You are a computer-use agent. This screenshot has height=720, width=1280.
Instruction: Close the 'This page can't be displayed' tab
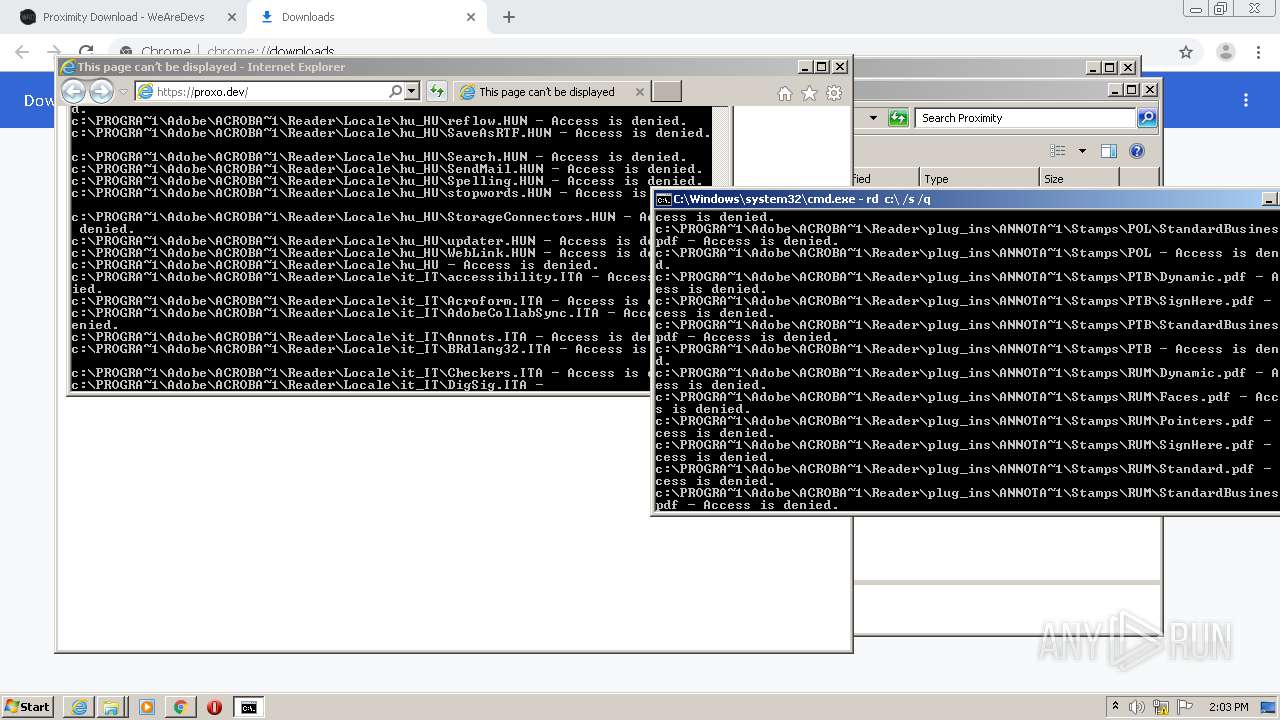click(x=640, y=91)
